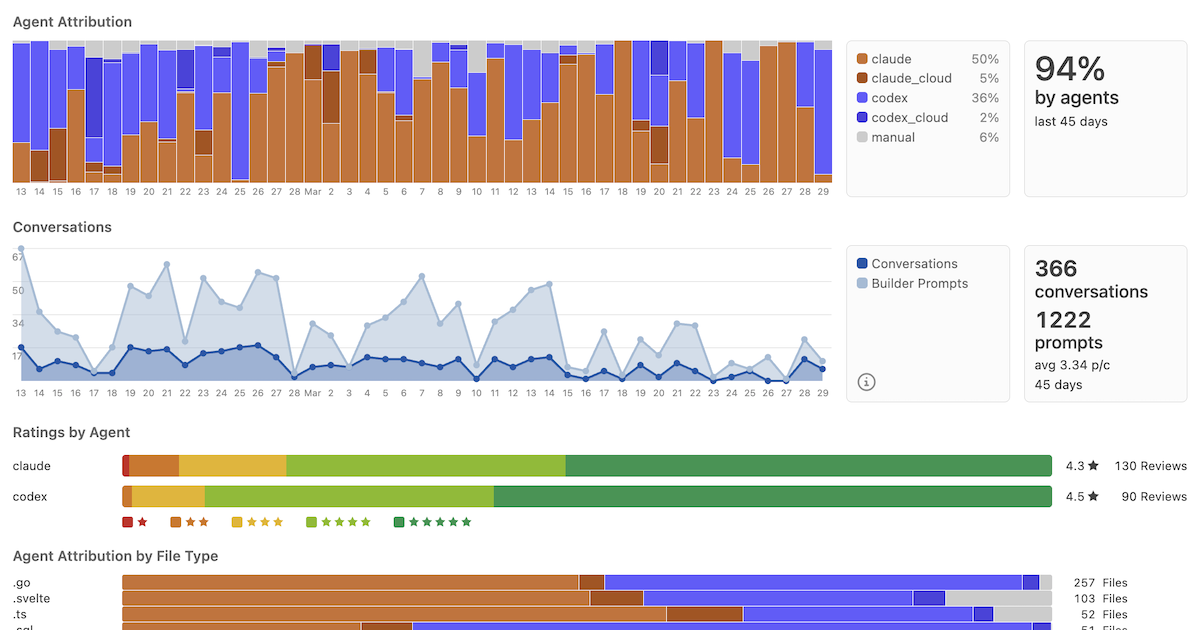Click "Mar" on the Agent Attribution chart axis
The height and width of the screenshot is (630, 1200).
[x=312, y=191]
